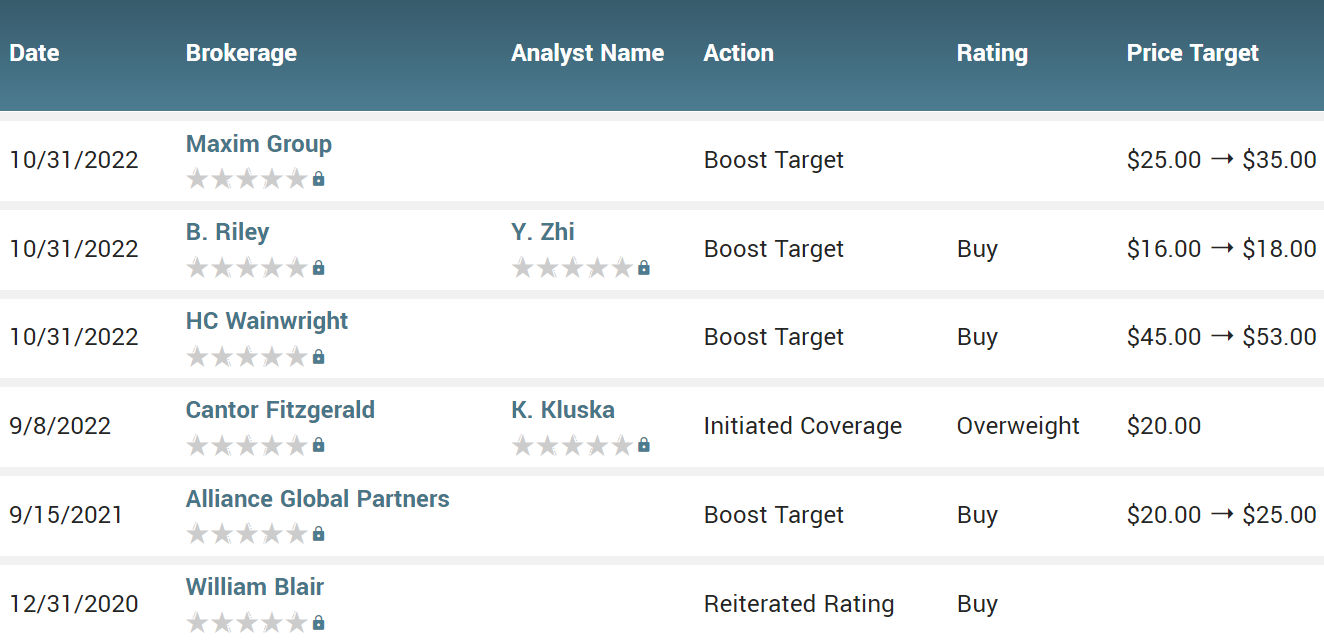Click the Rating column header

point(991,53)
